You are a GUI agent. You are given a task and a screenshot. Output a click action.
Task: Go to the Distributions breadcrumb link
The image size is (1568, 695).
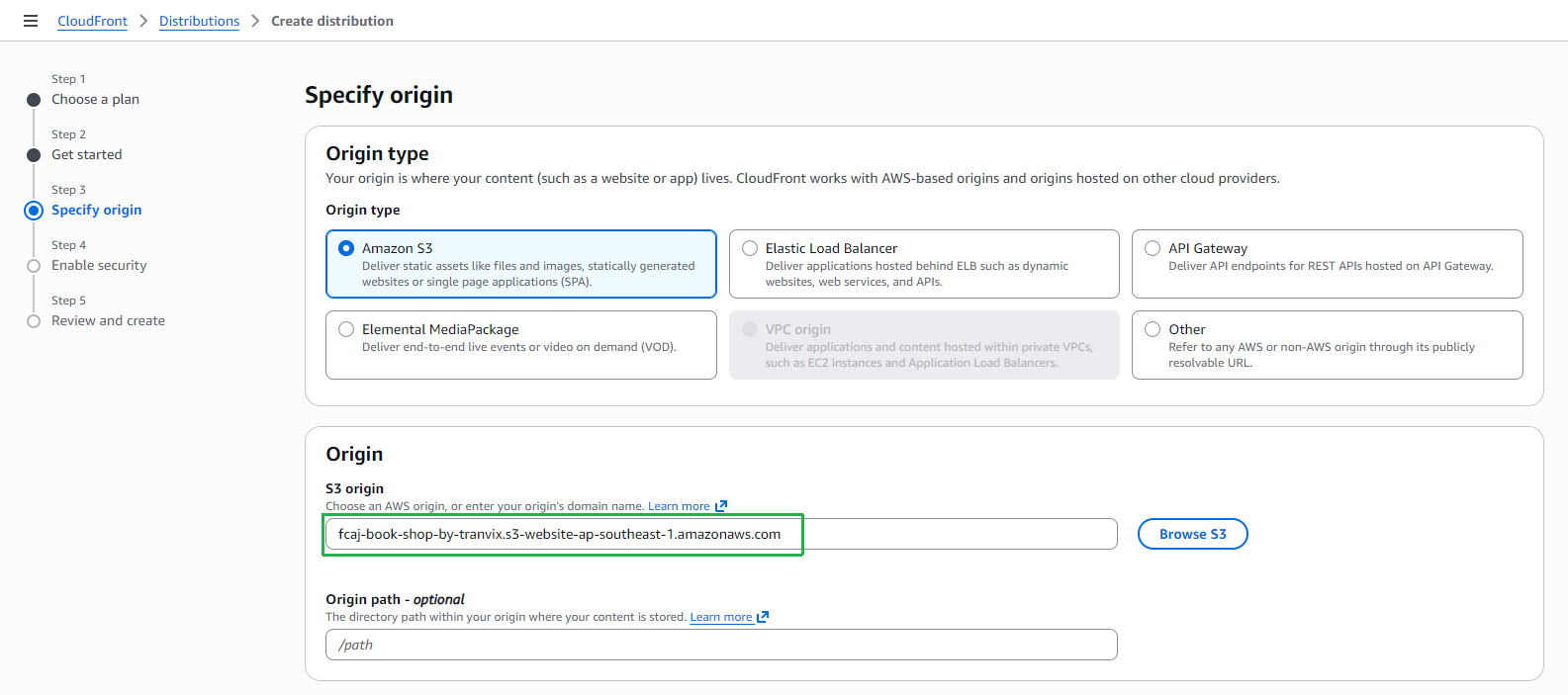point(199,21)
